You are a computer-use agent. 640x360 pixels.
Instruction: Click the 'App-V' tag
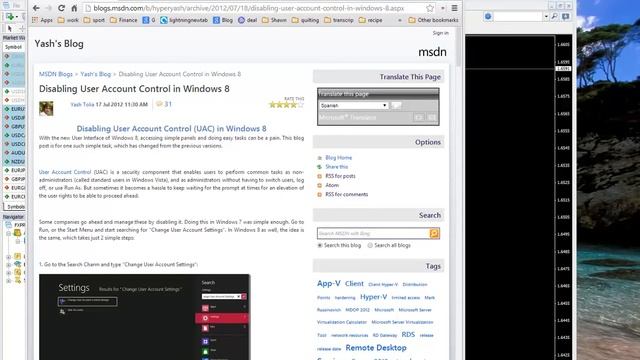click(x=329, y=283)
